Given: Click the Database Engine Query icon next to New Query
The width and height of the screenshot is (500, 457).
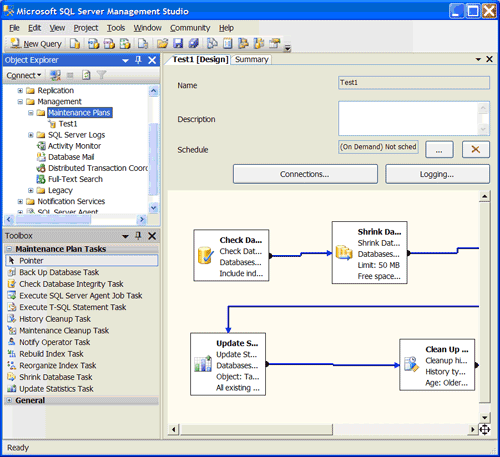Looking at the screenshot, I should tap(75, 44).
